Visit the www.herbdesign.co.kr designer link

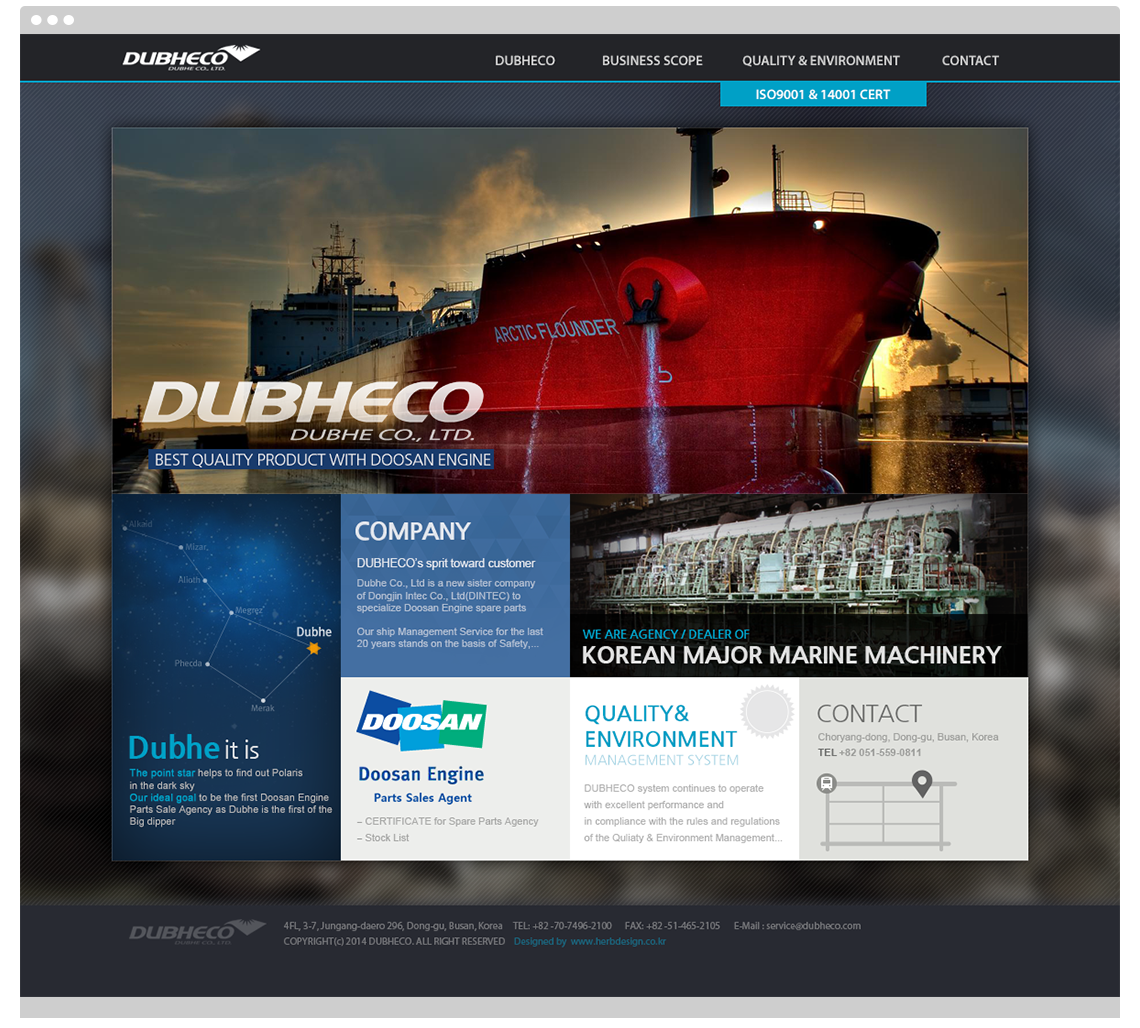[x=618, y=941]
